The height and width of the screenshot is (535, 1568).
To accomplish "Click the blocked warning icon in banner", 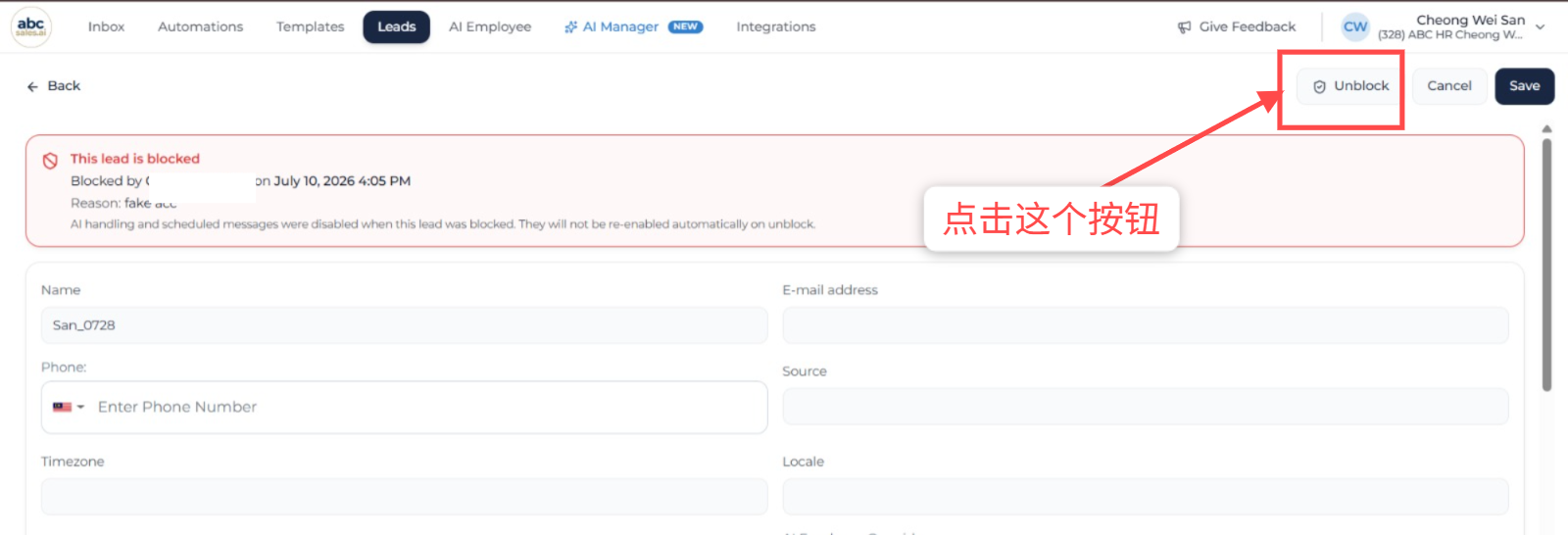I will pos(50,161).
